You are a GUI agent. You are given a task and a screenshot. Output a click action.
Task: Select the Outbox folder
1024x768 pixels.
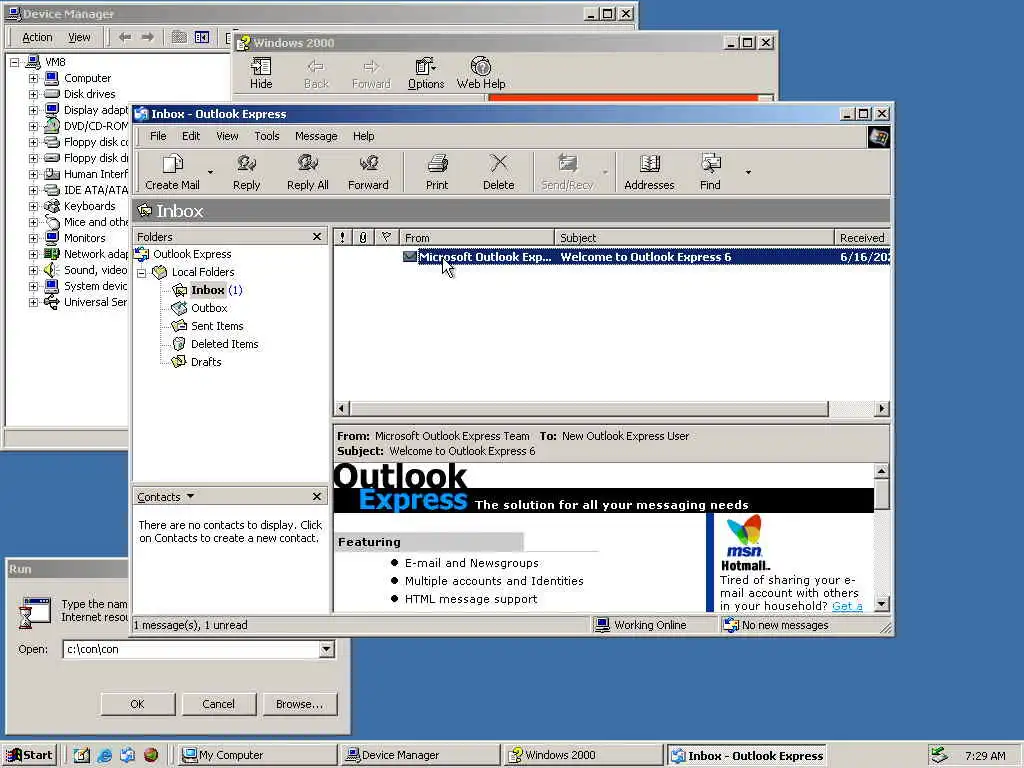point(209,308)
